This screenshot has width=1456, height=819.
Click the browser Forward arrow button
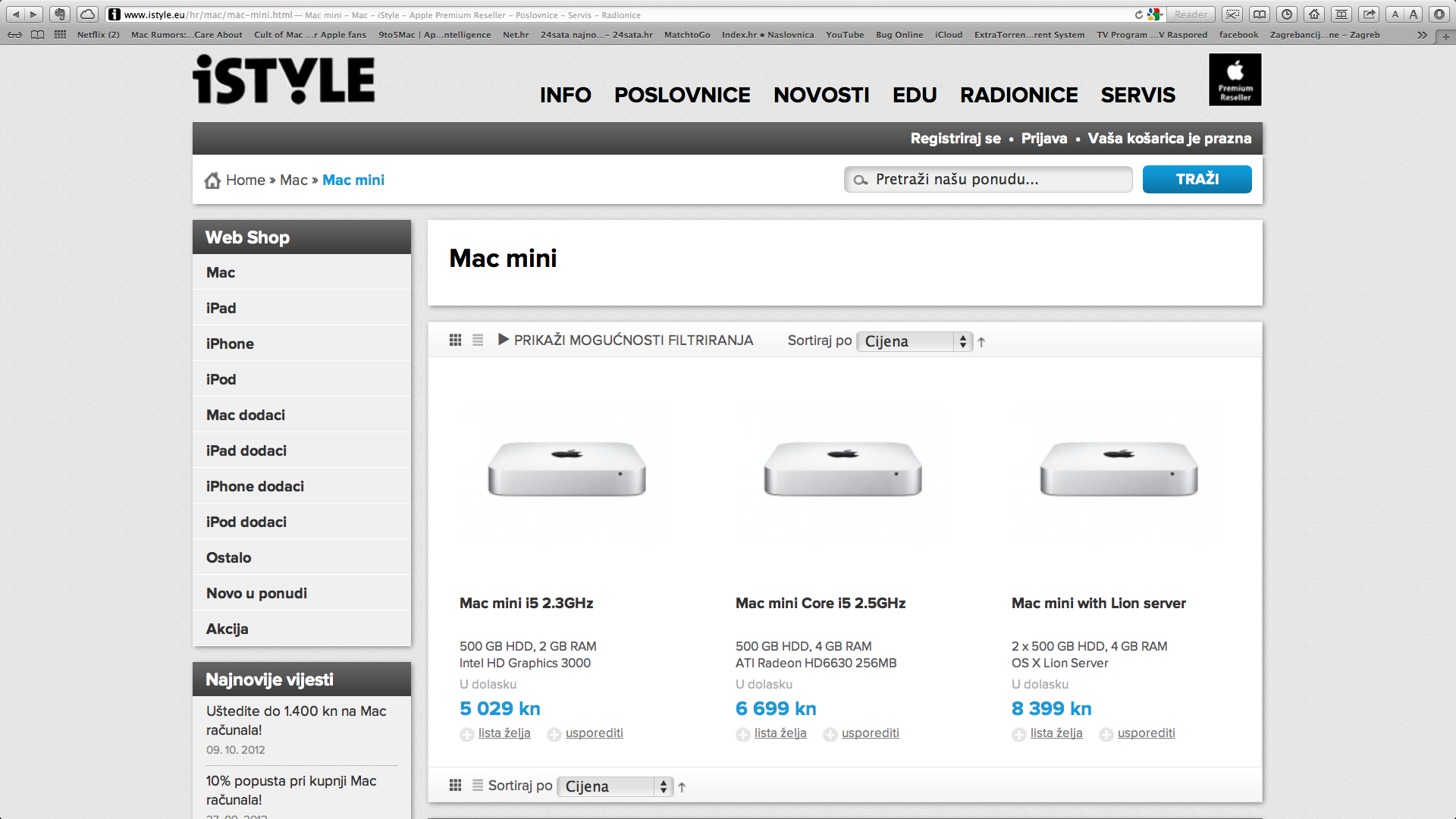click(x=33, y=14)
